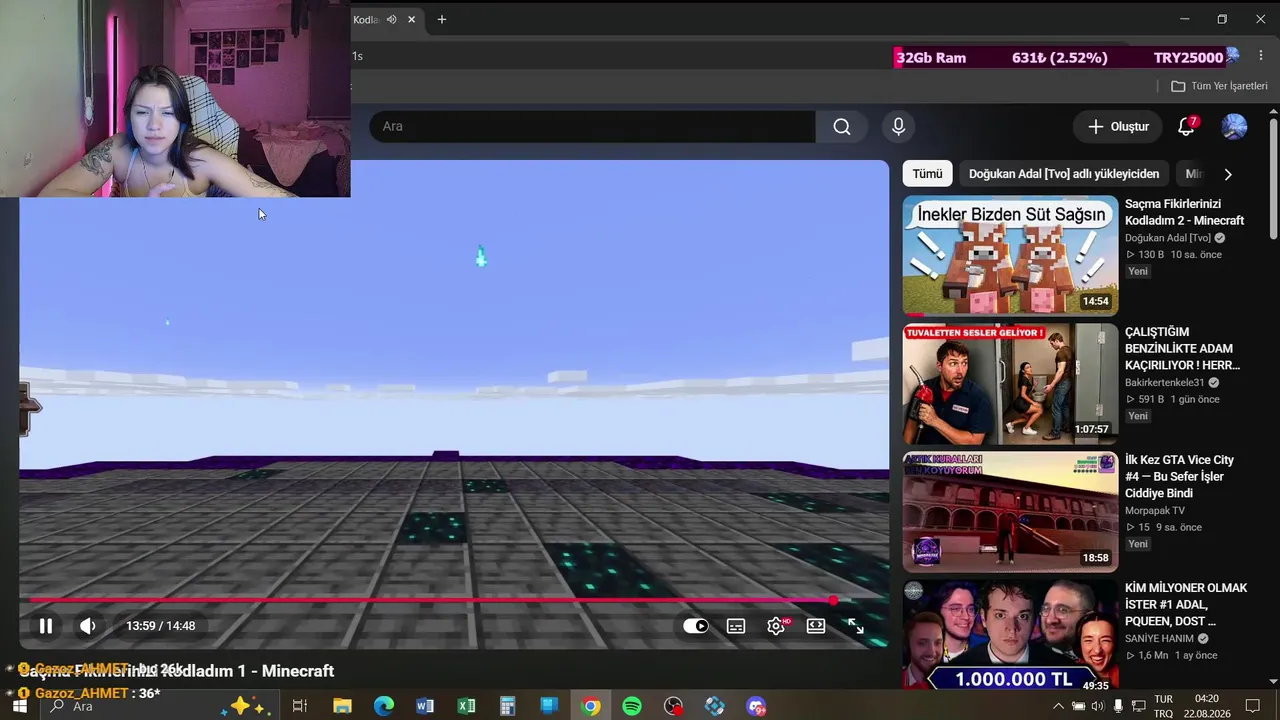Open the taskbar clock and calendar
Viewport: 1280px width, 720px height.
(x=1206, y=706)
